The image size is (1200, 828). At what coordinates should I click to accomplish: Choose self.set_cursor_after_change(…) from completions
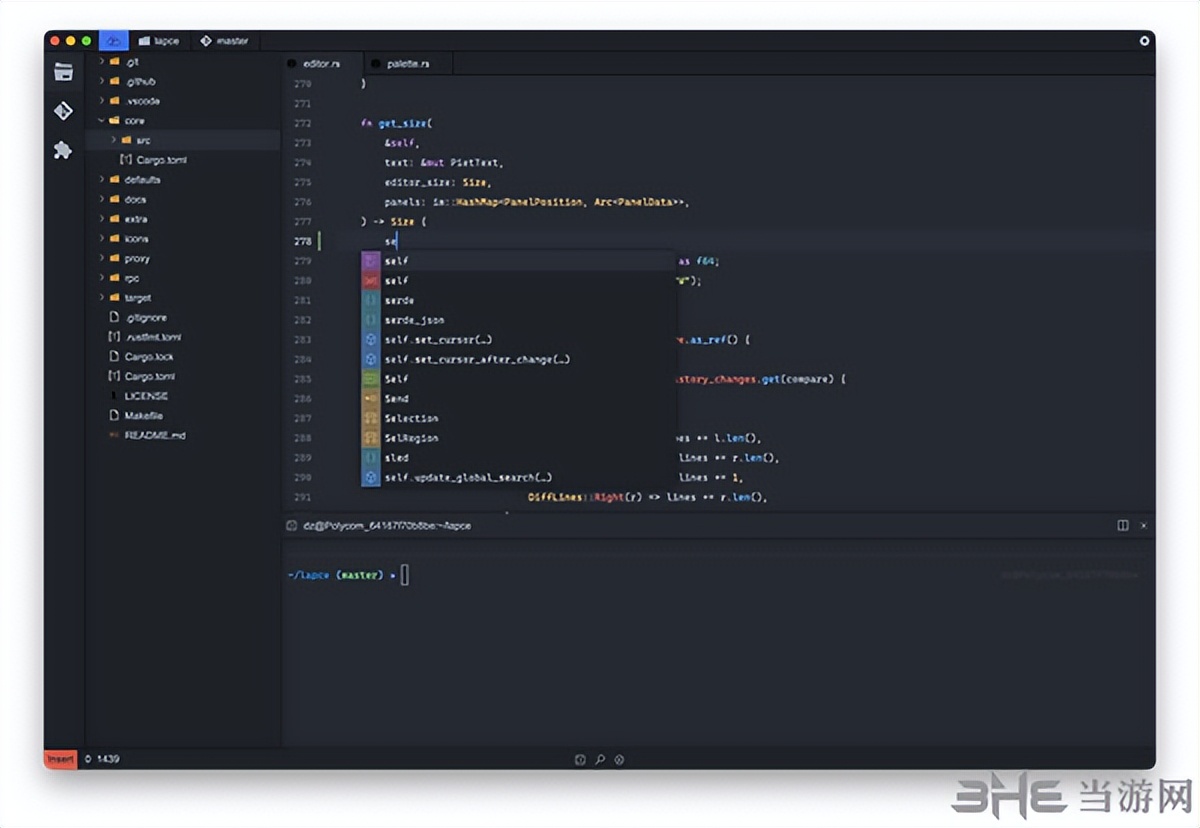click(x=518, y=359)
